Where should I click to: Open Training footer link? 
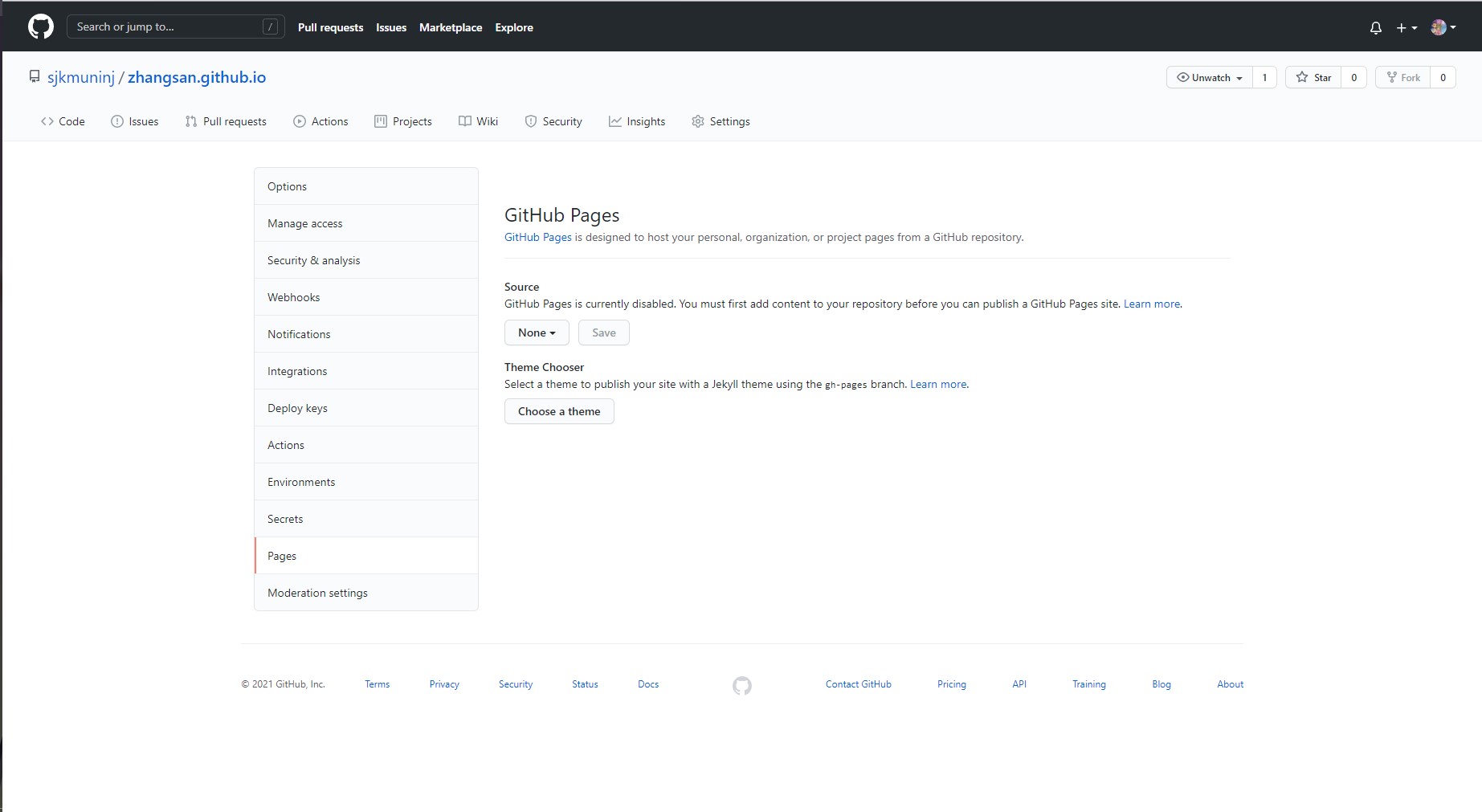1089,684
